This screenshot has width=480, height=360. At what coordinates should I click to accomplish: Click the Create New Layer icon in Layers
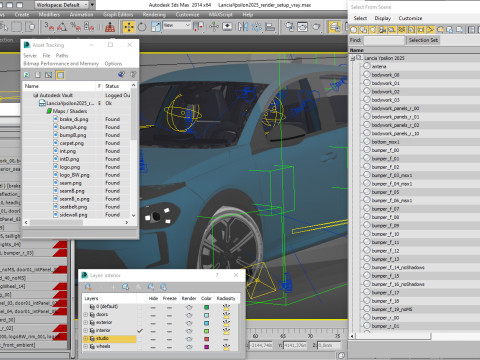88,287
